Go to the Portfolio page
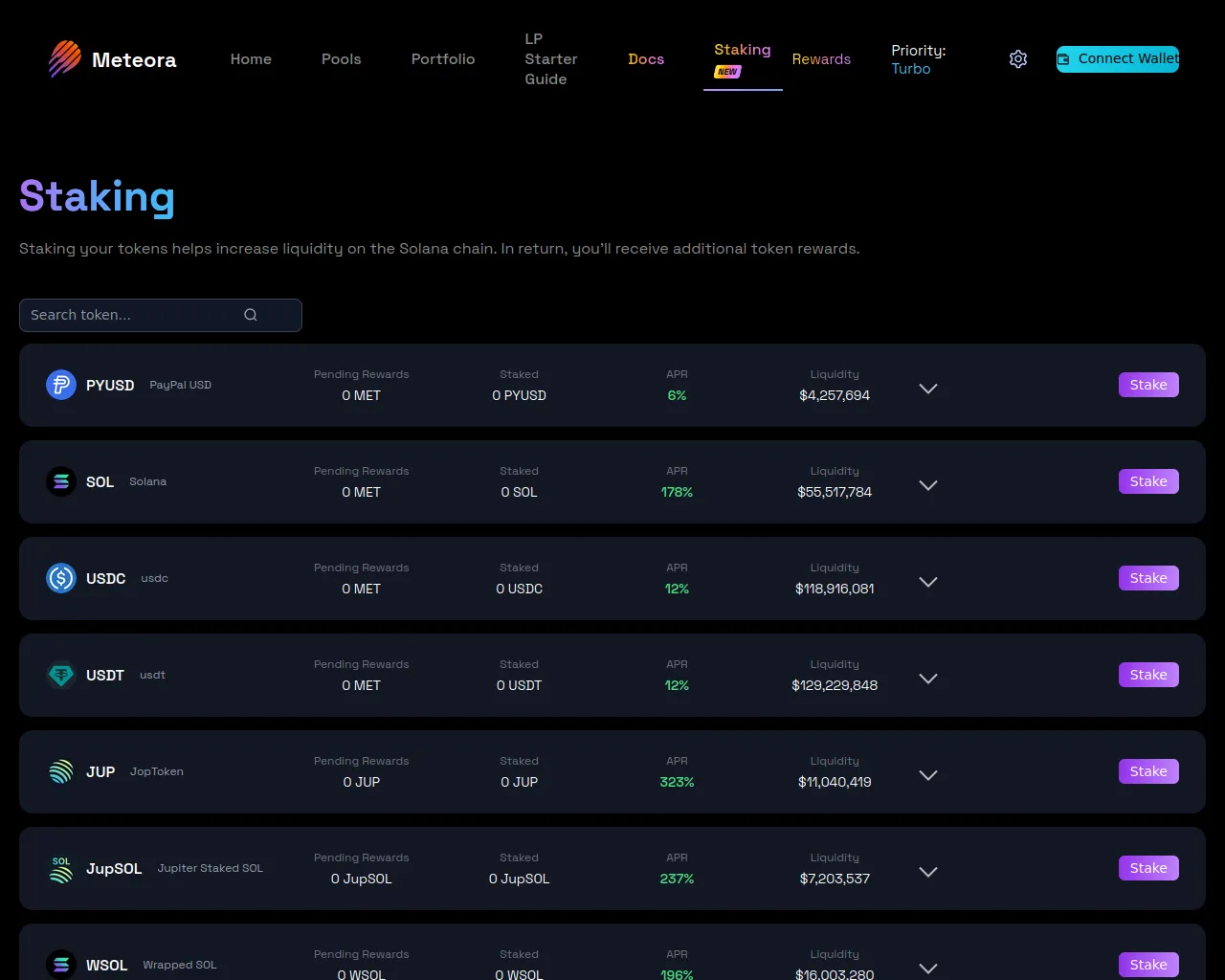This screenshot has width=1225, height=980. (x=442, y=59)
